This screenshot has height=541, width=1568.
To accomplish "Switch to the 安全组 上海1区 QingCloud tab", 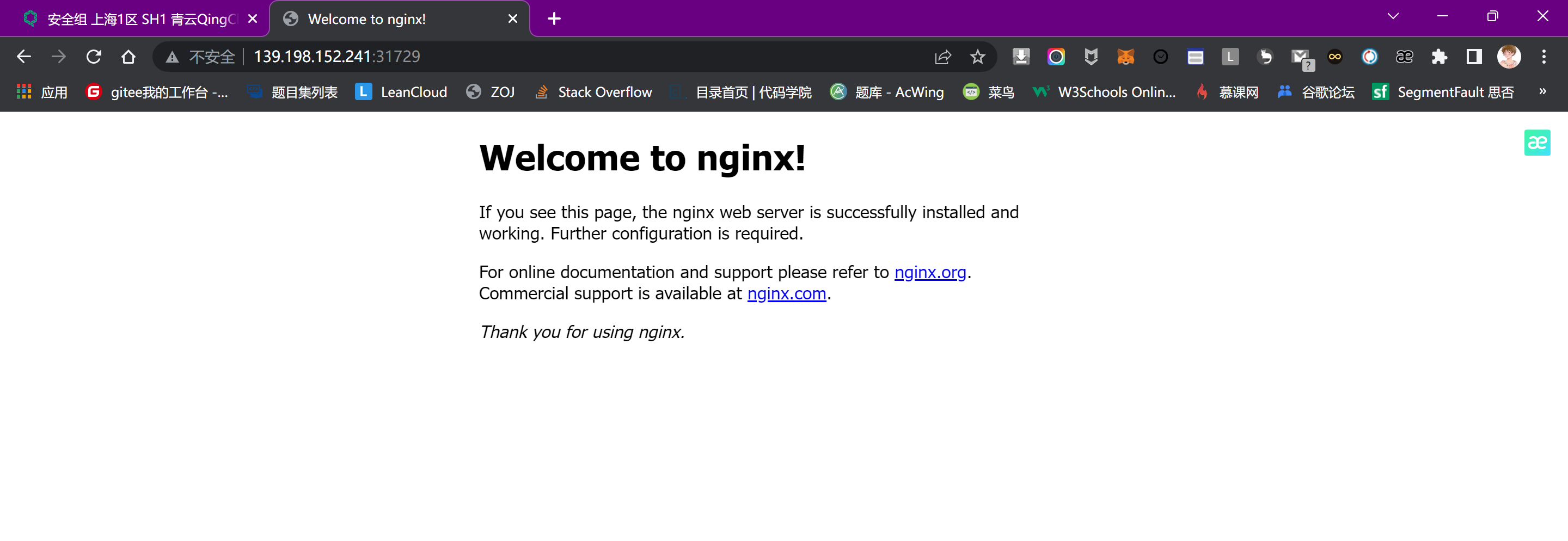I will click(x=134, y=19).
